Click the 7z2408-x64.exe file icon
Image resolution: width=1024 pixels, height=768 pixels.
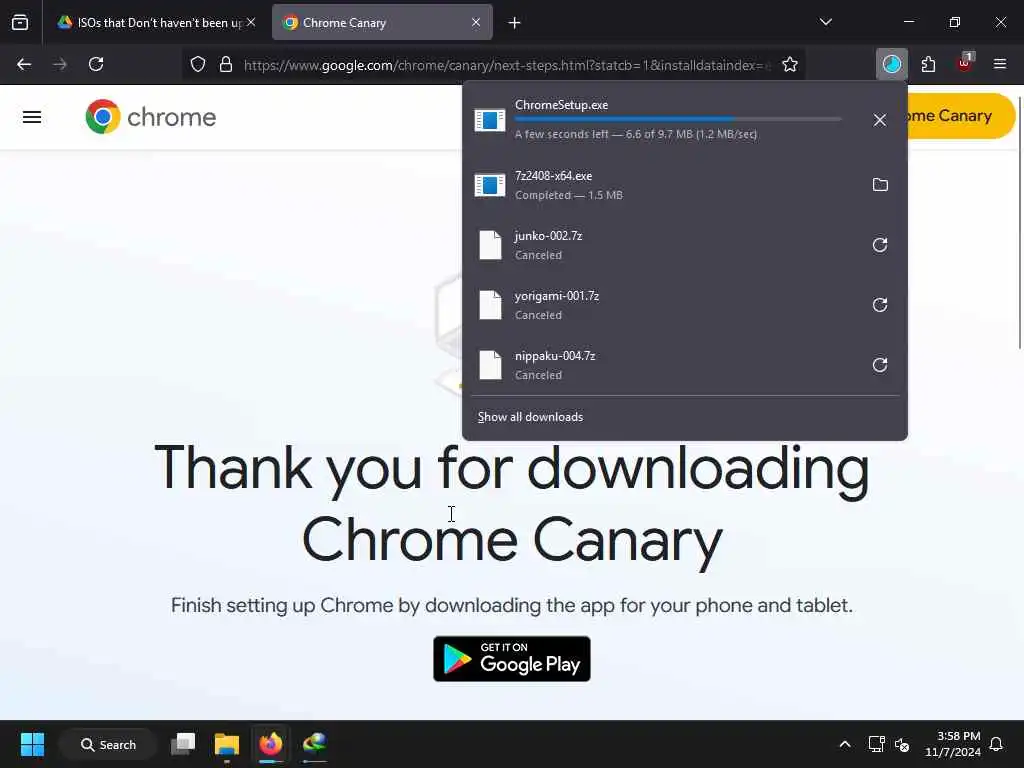click(490, 185)
